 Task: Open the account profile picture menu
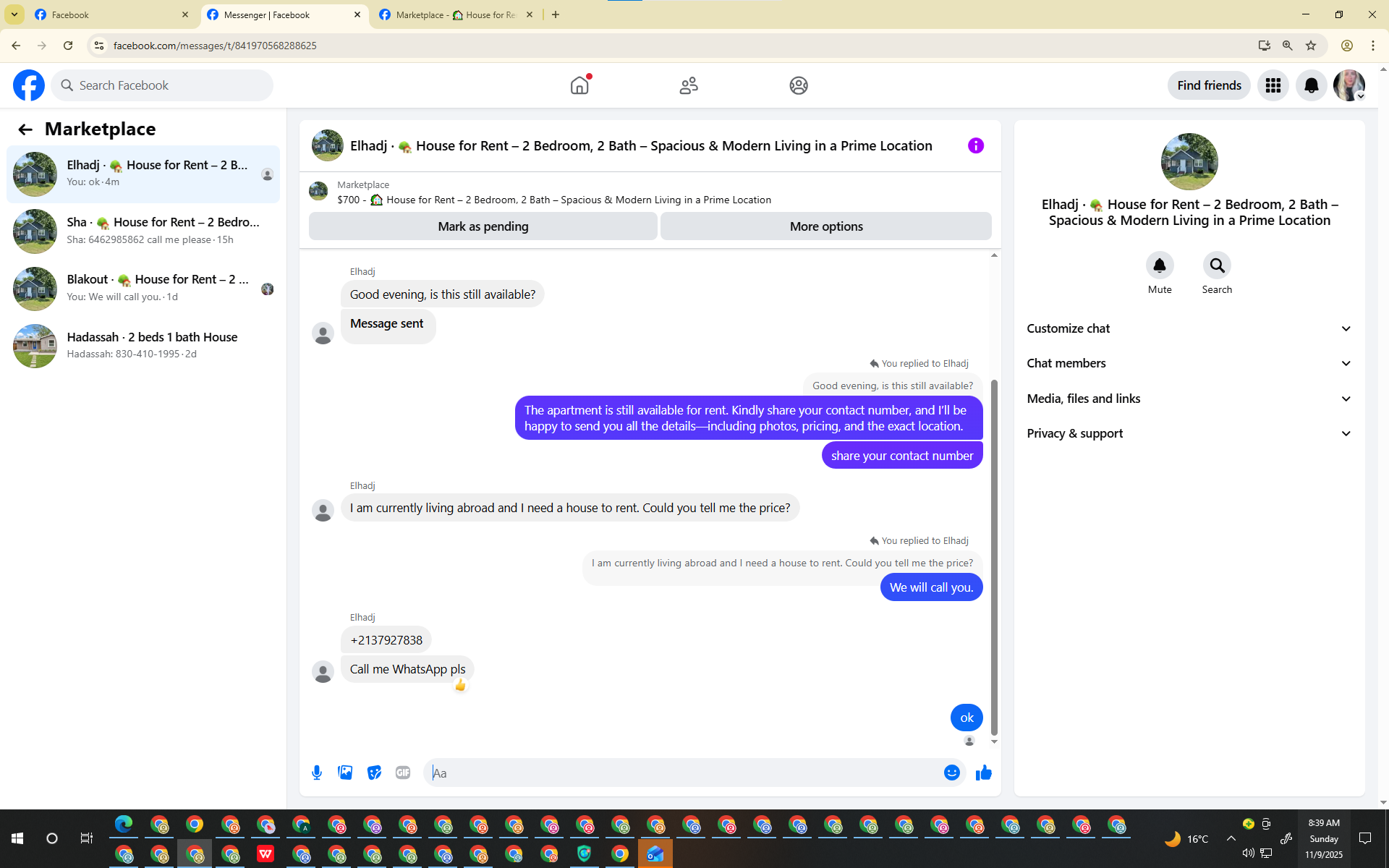1349,85
